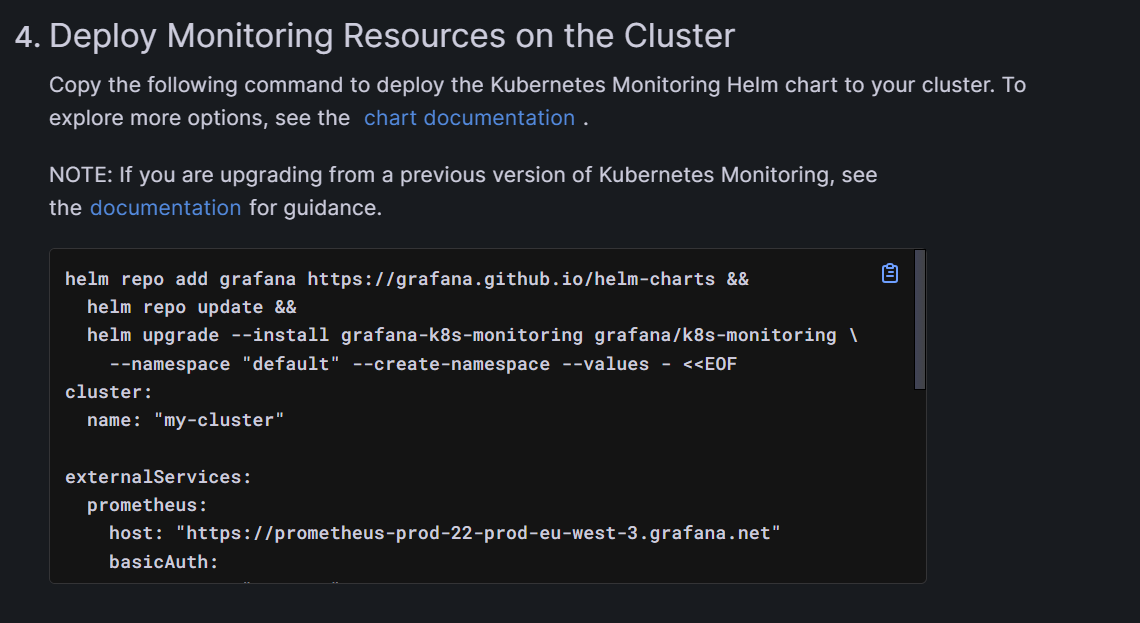Image resolution: width=1140 pixels, height=623 pixels.
Task: Click the 'prometheus:' line in code
Action: (x=147, y=505)
